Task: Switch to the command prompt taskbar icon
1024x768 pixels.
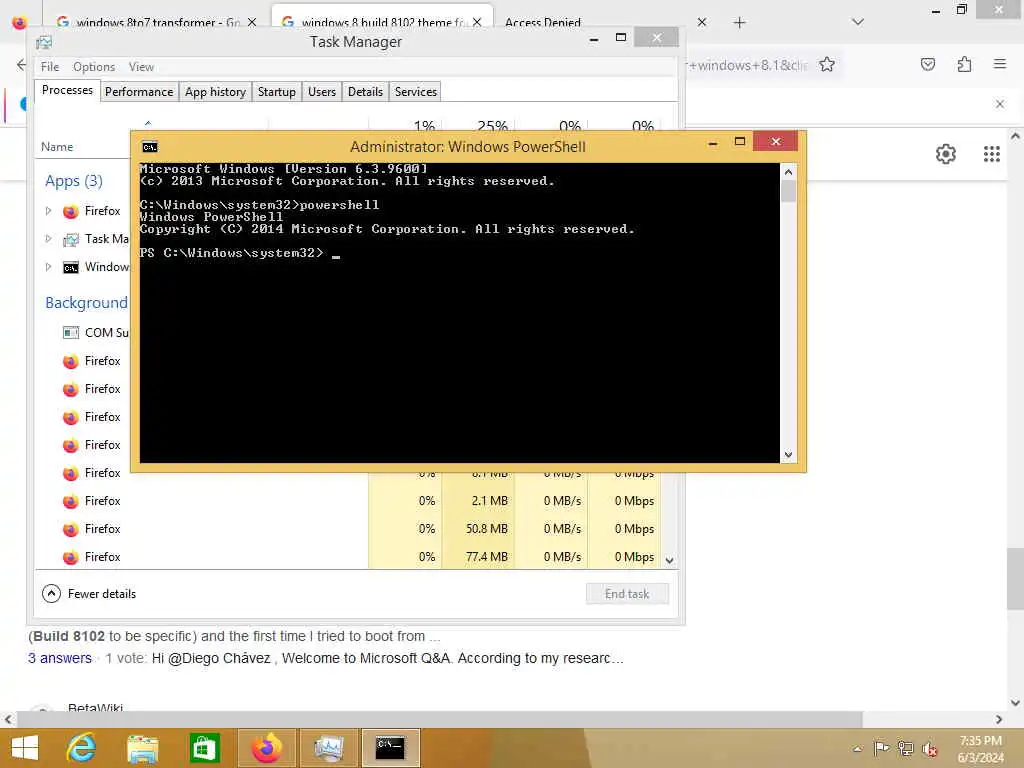Action: 390,748
